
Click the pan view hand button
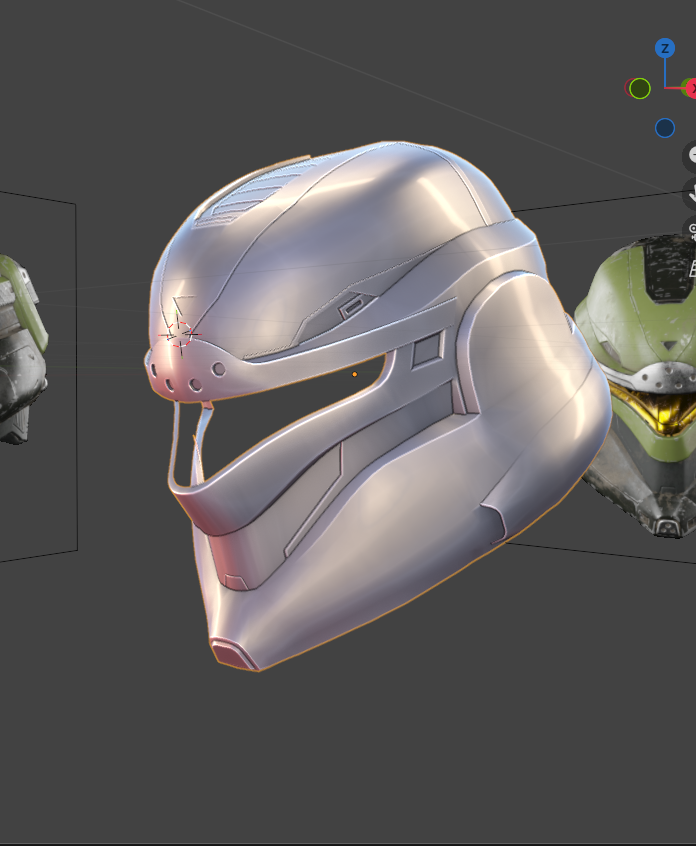click(691, 194)
